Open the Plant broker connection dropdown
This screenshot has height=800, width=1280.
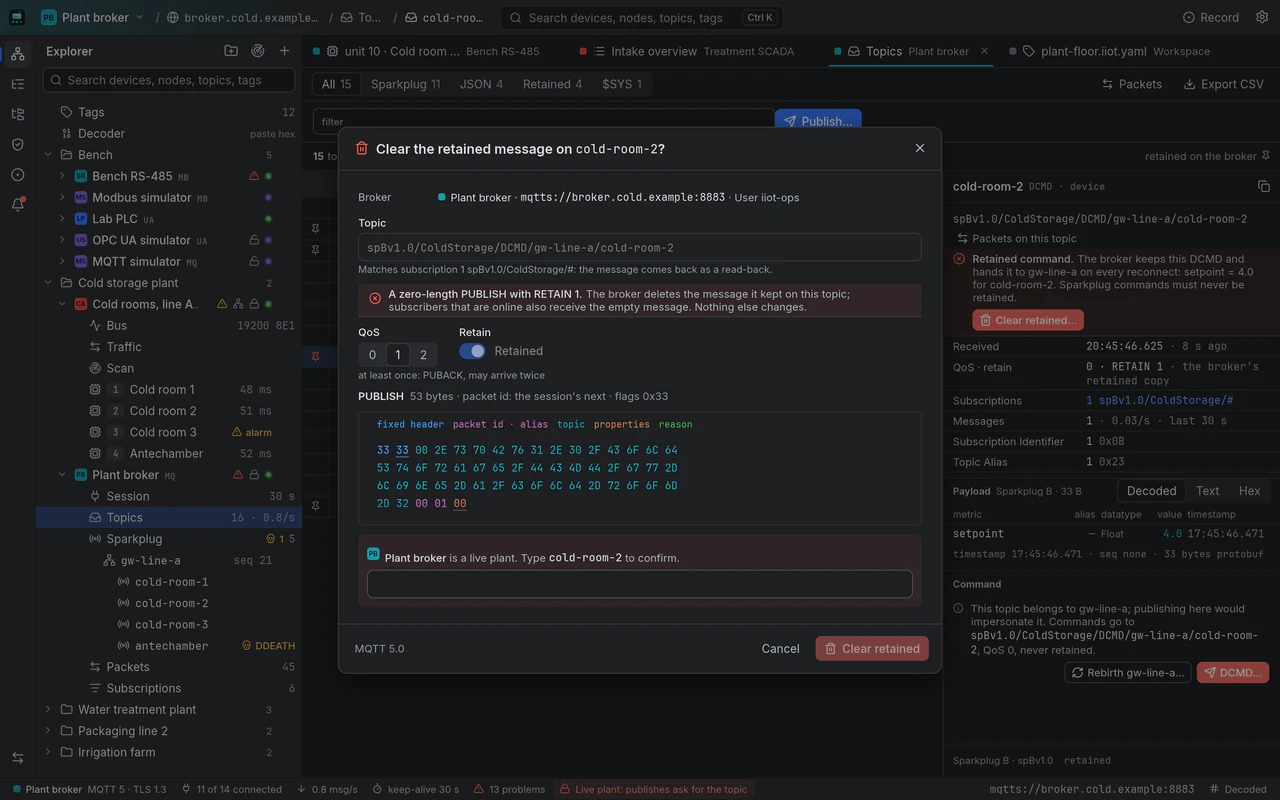pos(92,17)
